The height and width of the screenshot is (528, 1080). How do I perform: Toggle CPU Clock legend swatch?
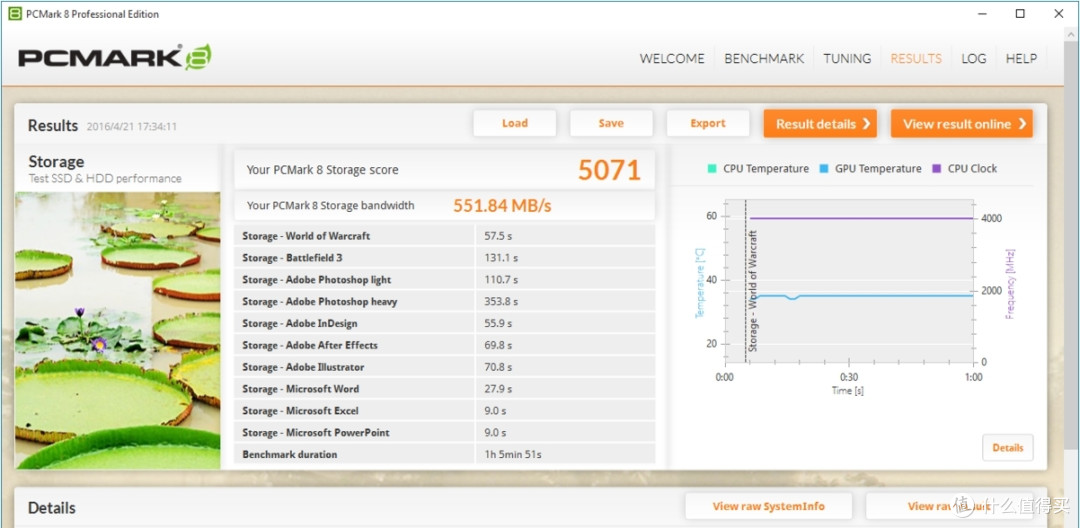coord(937,169)
